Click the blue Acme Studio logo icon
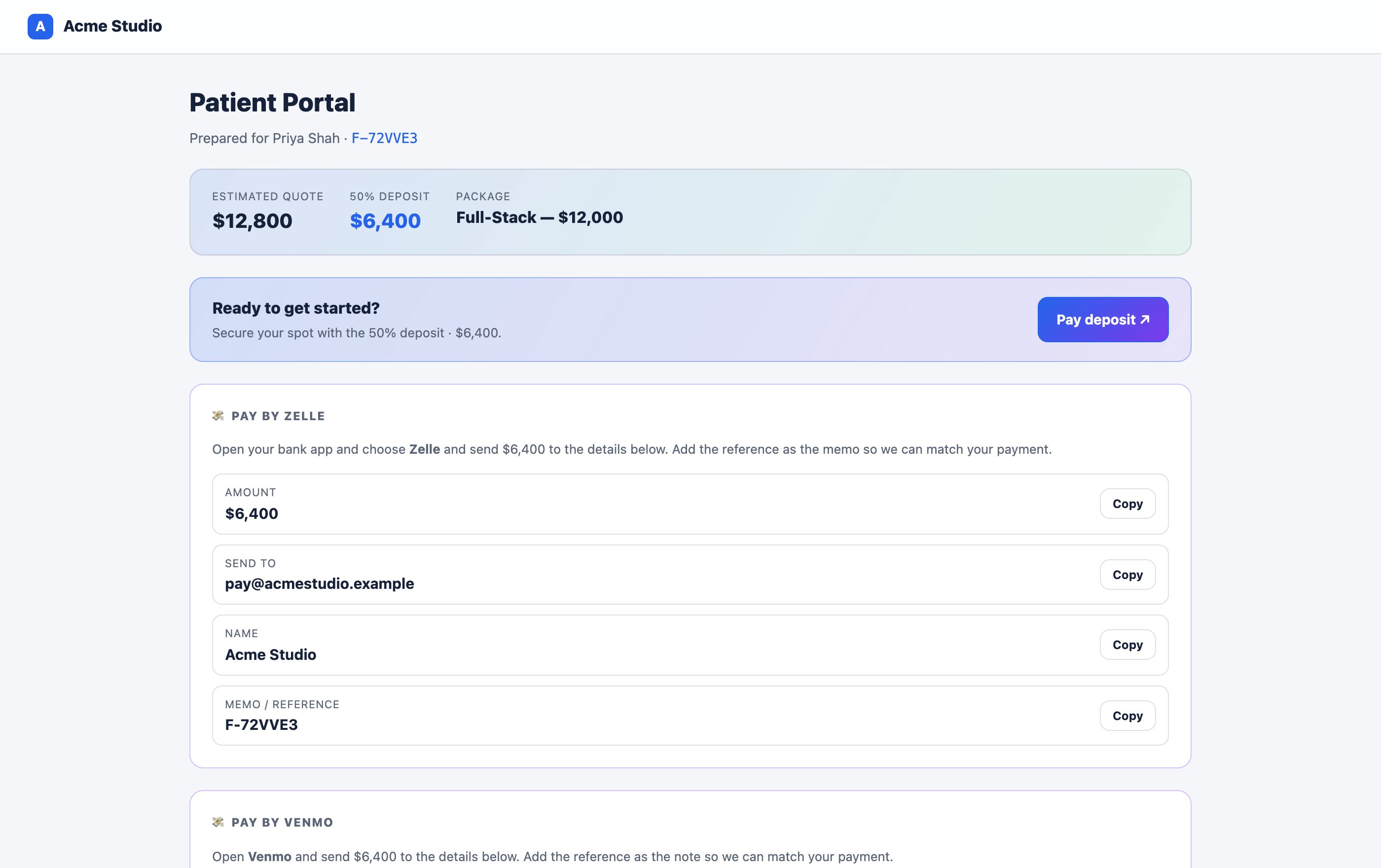This screenshot has width=1381, height=868. pyautogui.click(x=40, y=26)
